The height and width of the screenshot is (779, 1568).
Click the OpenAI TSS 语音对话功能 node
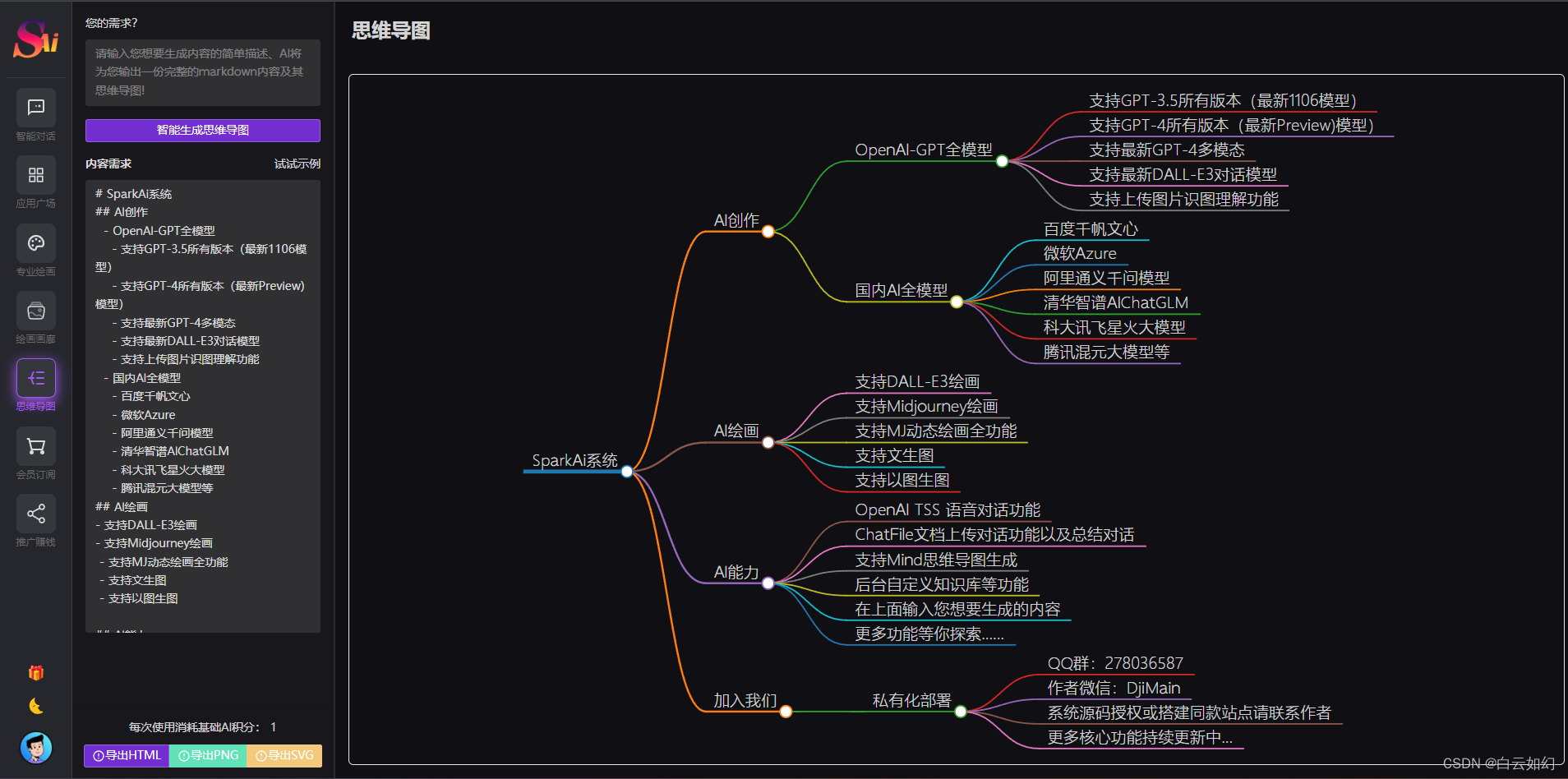coord(948,509)
